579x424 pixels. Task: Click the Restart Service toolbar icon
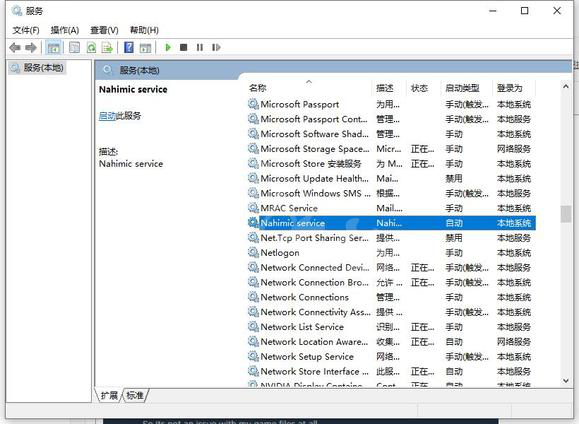216,47
